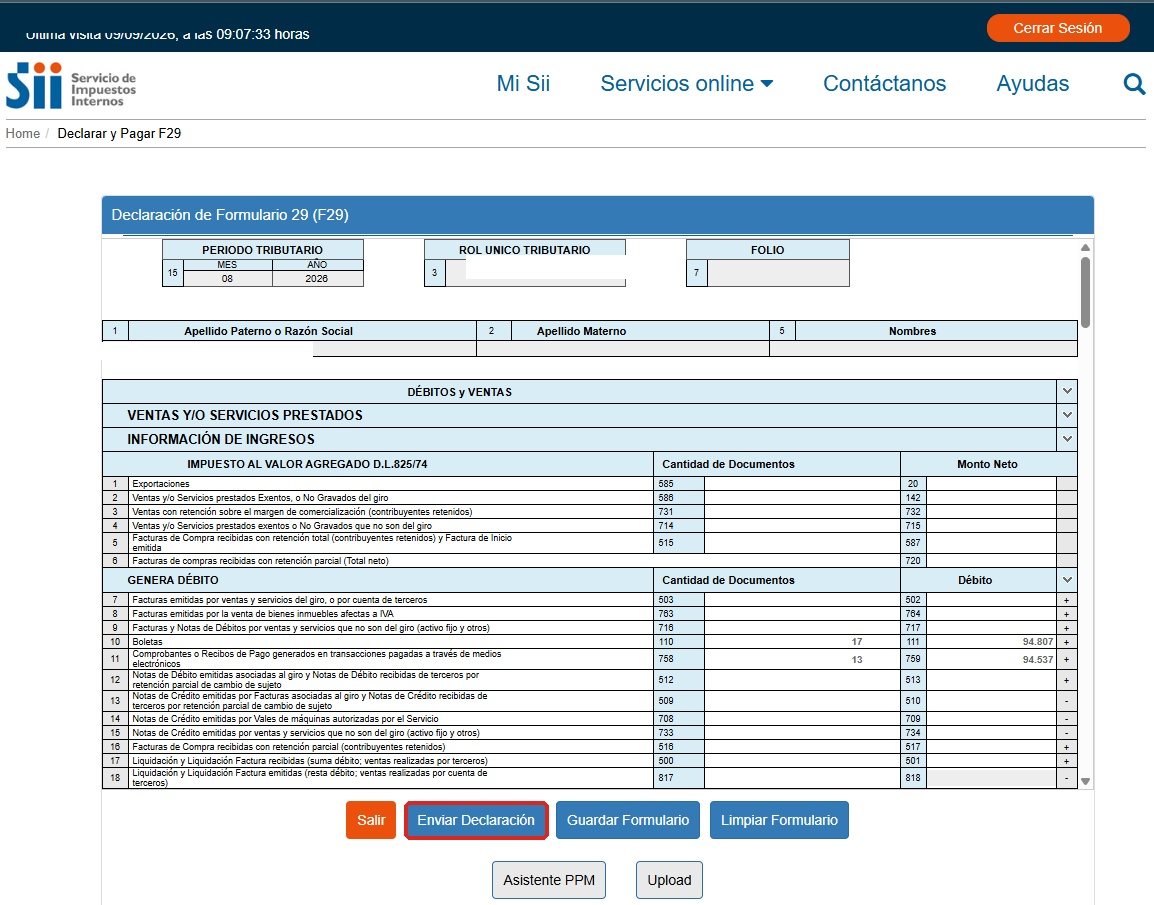Screen dimensions: 1154x905
Task: Follow the Home breadcrumb link
Action: (23, 133)
